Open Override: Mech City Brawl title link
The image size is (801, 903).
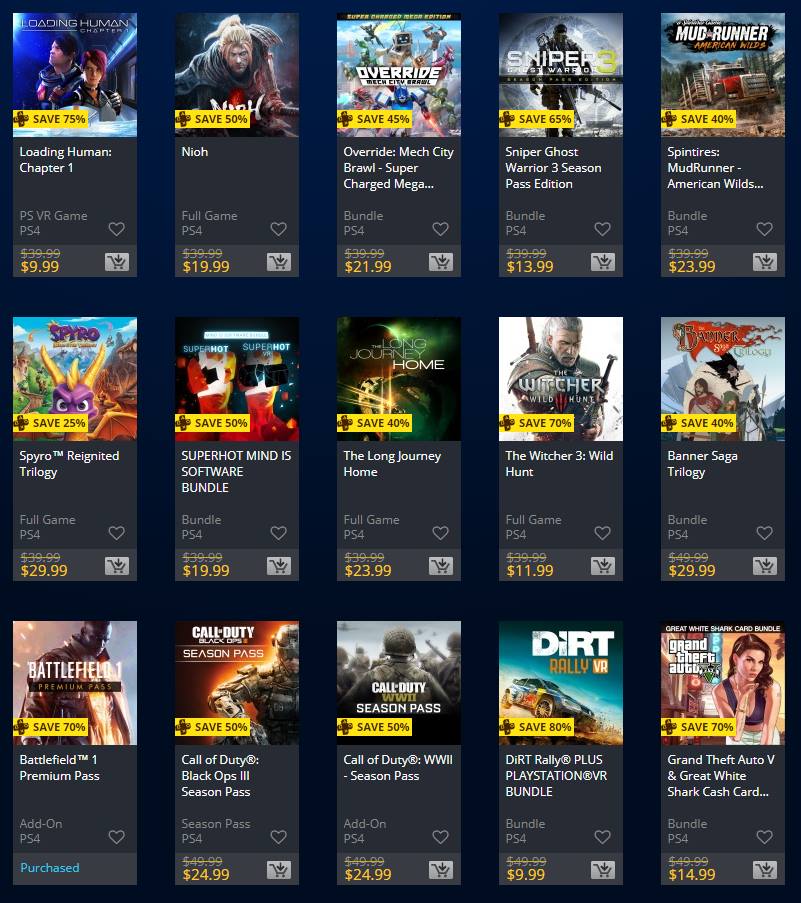click(x=398, y=168)
